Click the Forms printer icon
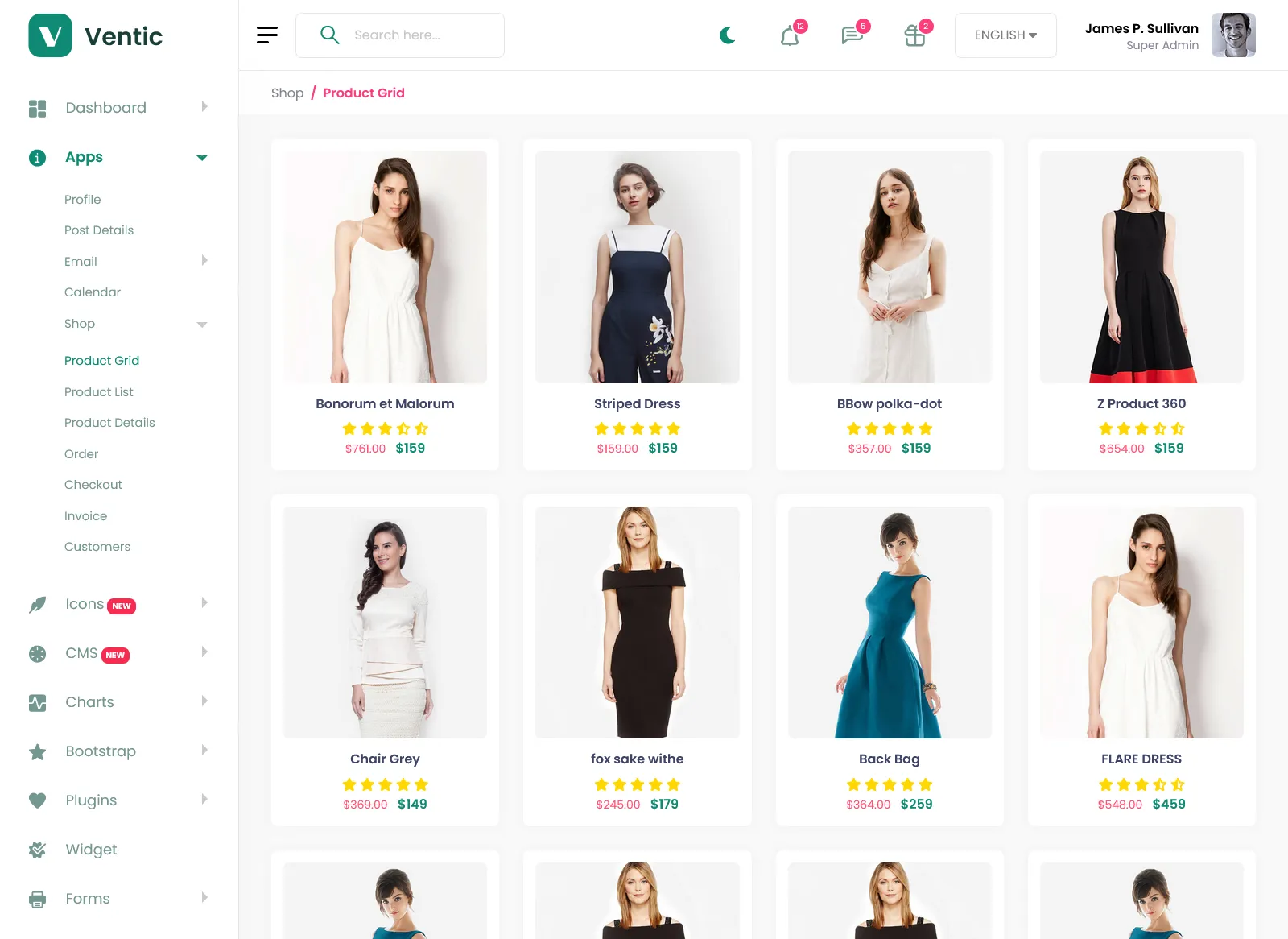The height and width of the screenshot is (939, 1288). (x=37, y=899)
